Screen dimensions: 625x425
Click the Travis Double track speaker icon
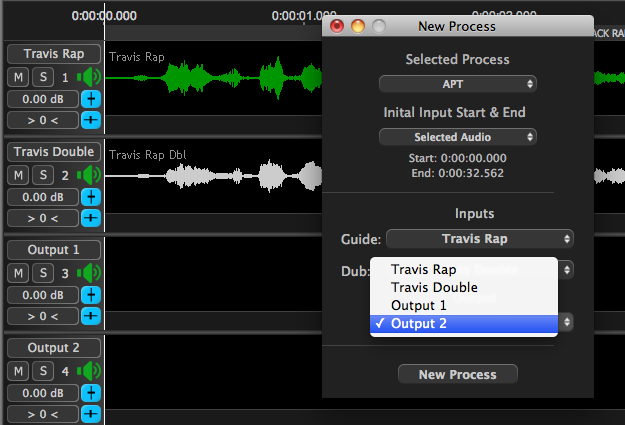click(91, 175)
